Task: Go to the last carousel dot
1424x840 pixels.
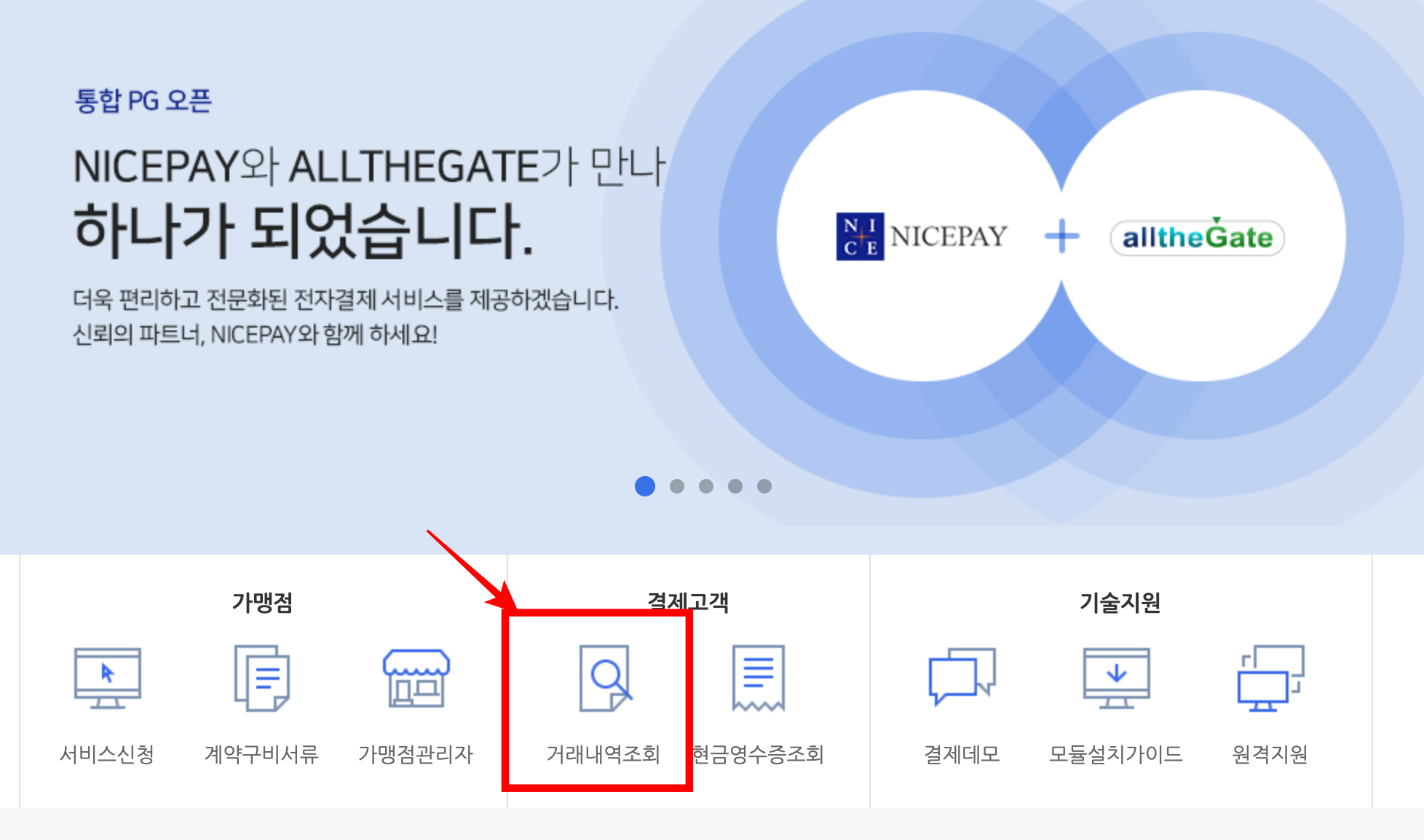Action: point(764,486)
